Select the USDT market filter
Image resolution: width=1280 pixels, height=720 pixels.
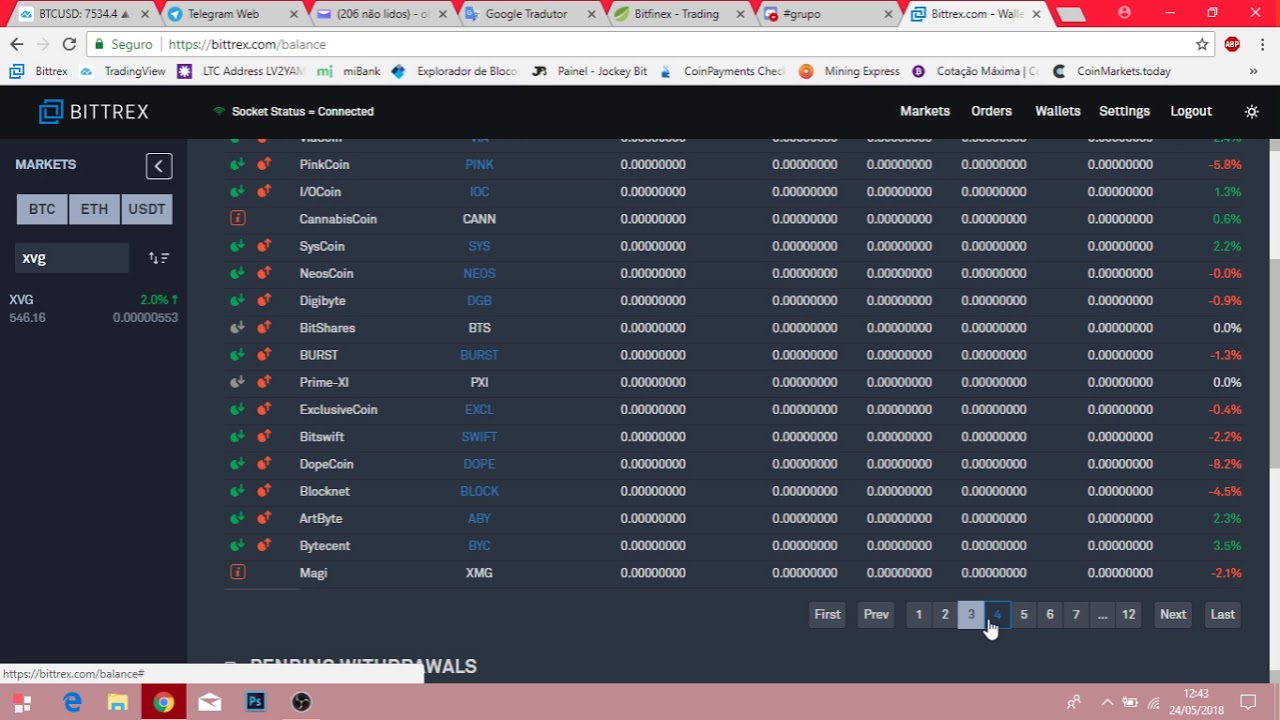pos(147,209)
